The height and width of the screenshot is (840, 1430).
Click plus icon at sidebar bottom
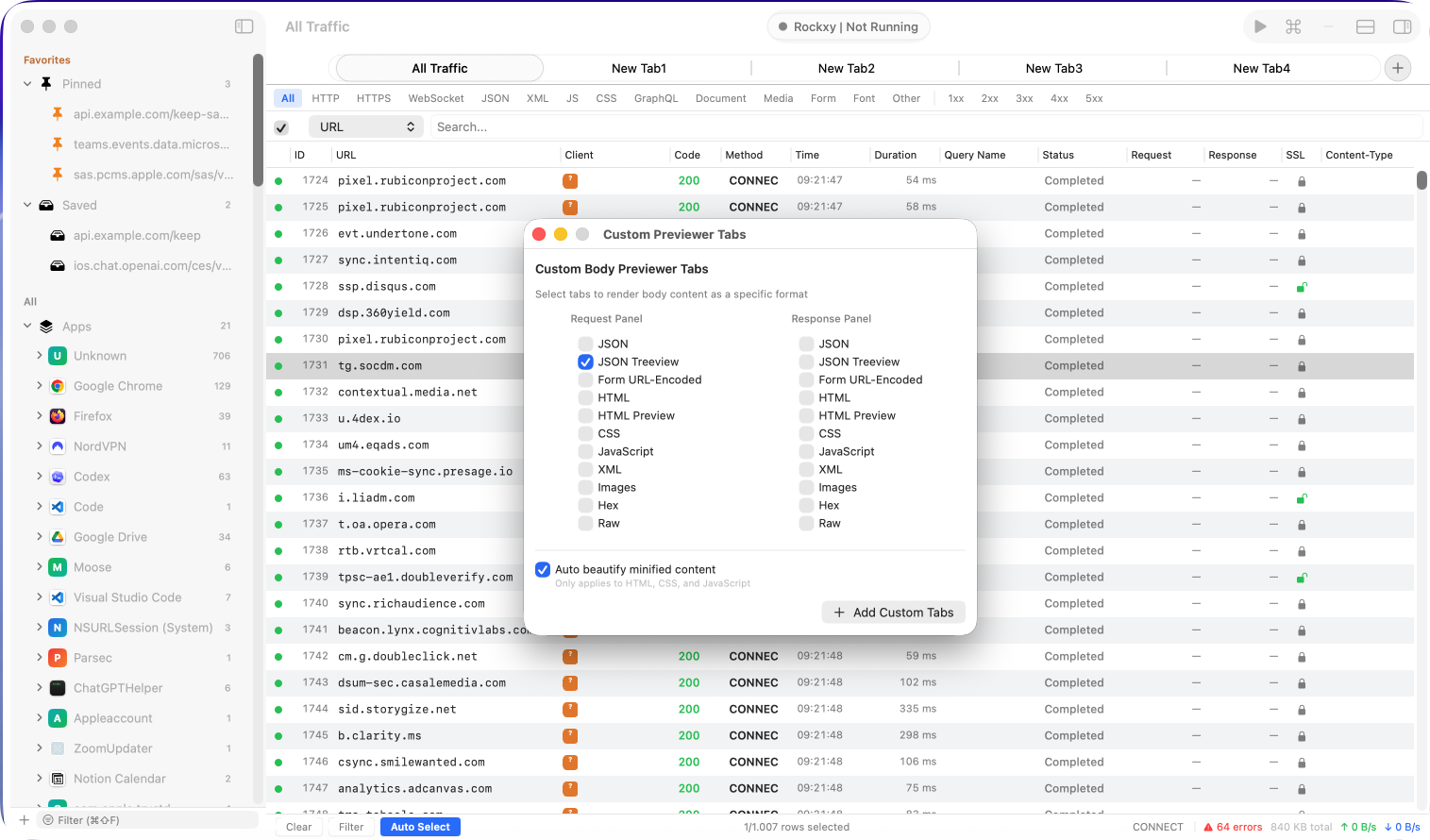coord(25,820)
